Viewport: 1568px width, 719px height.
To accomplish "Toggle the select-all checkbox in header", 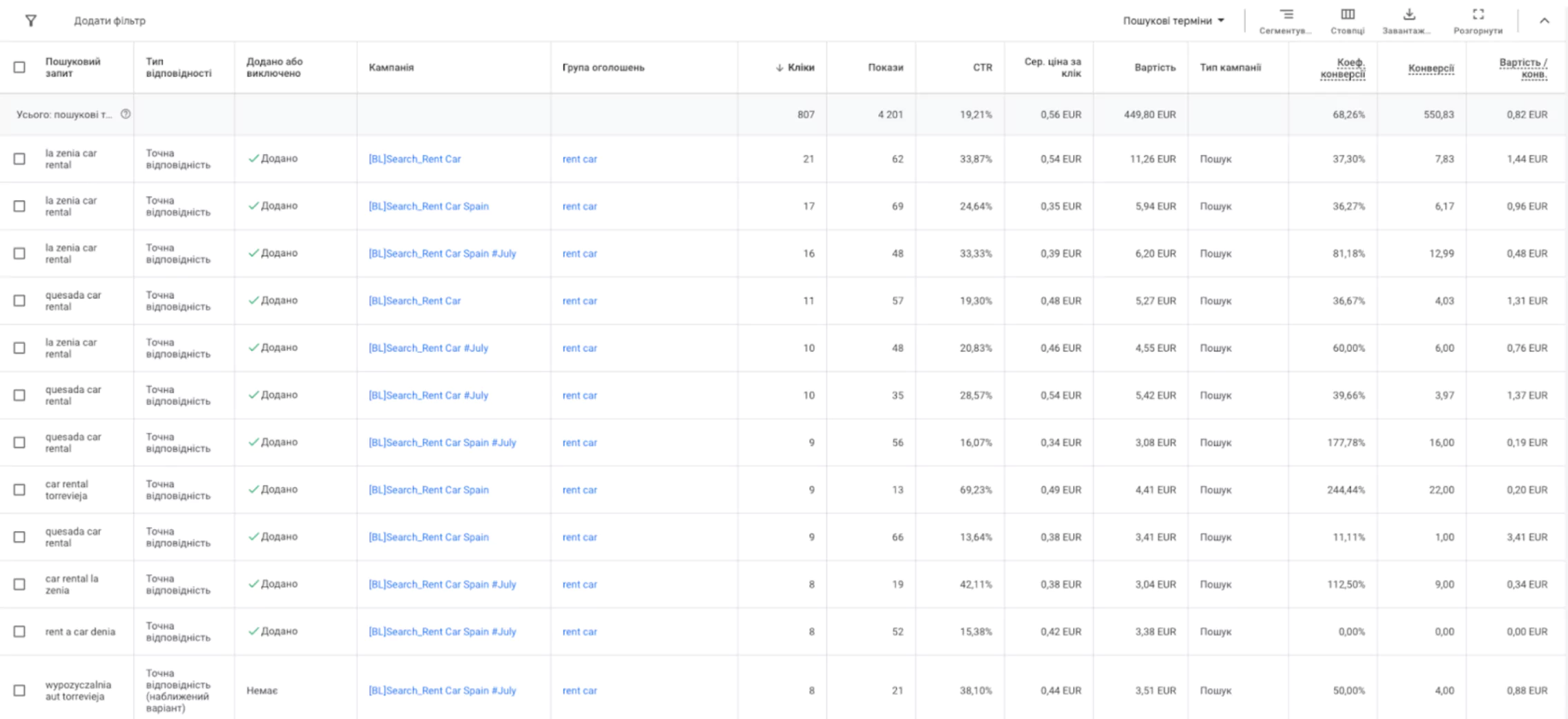I will [x=19, y=67].
